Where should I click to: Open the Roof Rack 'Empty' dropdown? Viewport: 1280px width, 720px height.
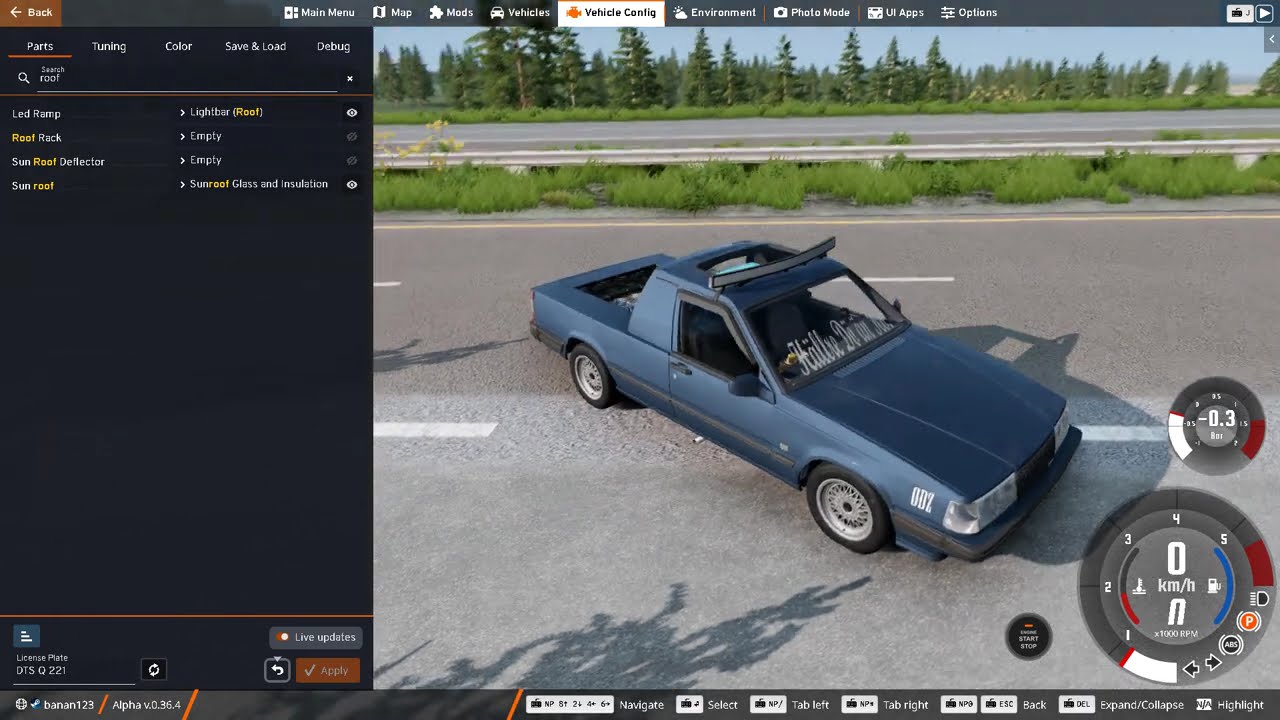coord(257,136)
